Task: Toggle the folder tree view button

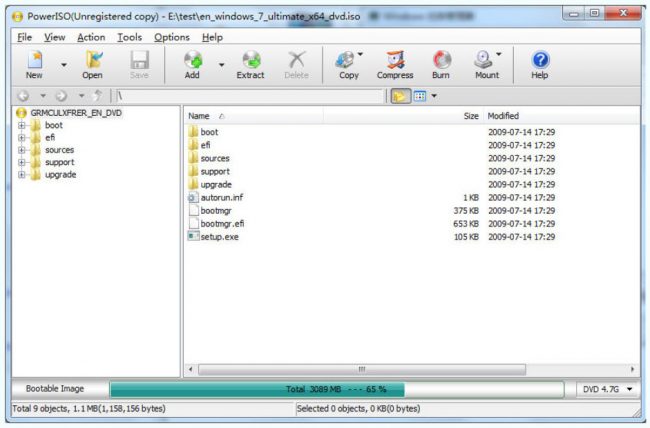Action: click(400, 96)
